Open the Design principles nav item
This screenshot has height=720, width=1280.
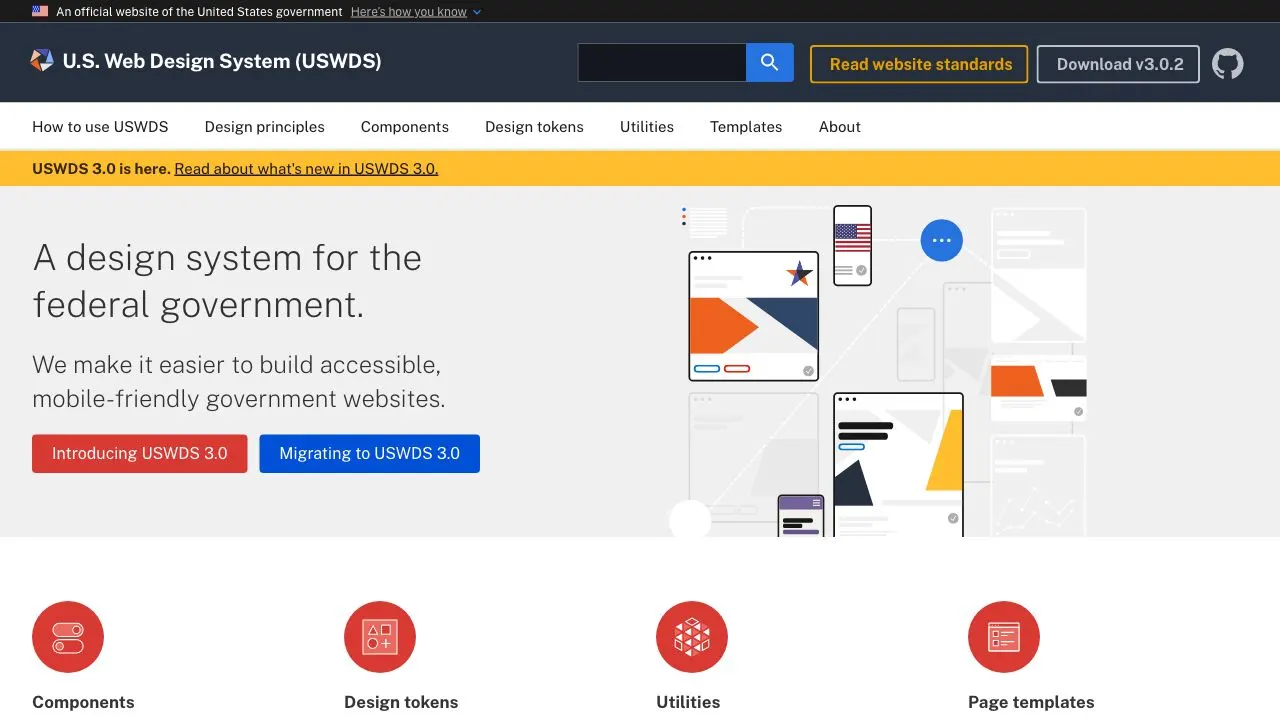(x=265, y=127)
